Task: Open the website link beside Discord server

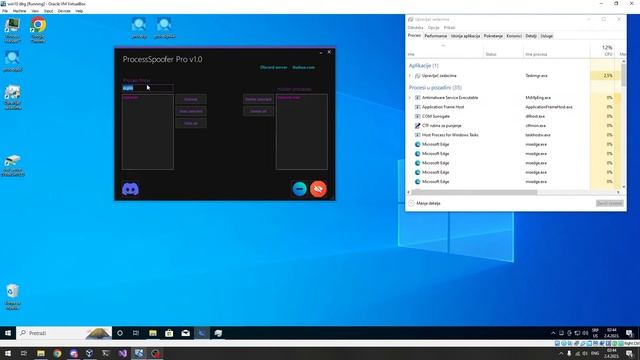Action: click(x=303, y=67)
